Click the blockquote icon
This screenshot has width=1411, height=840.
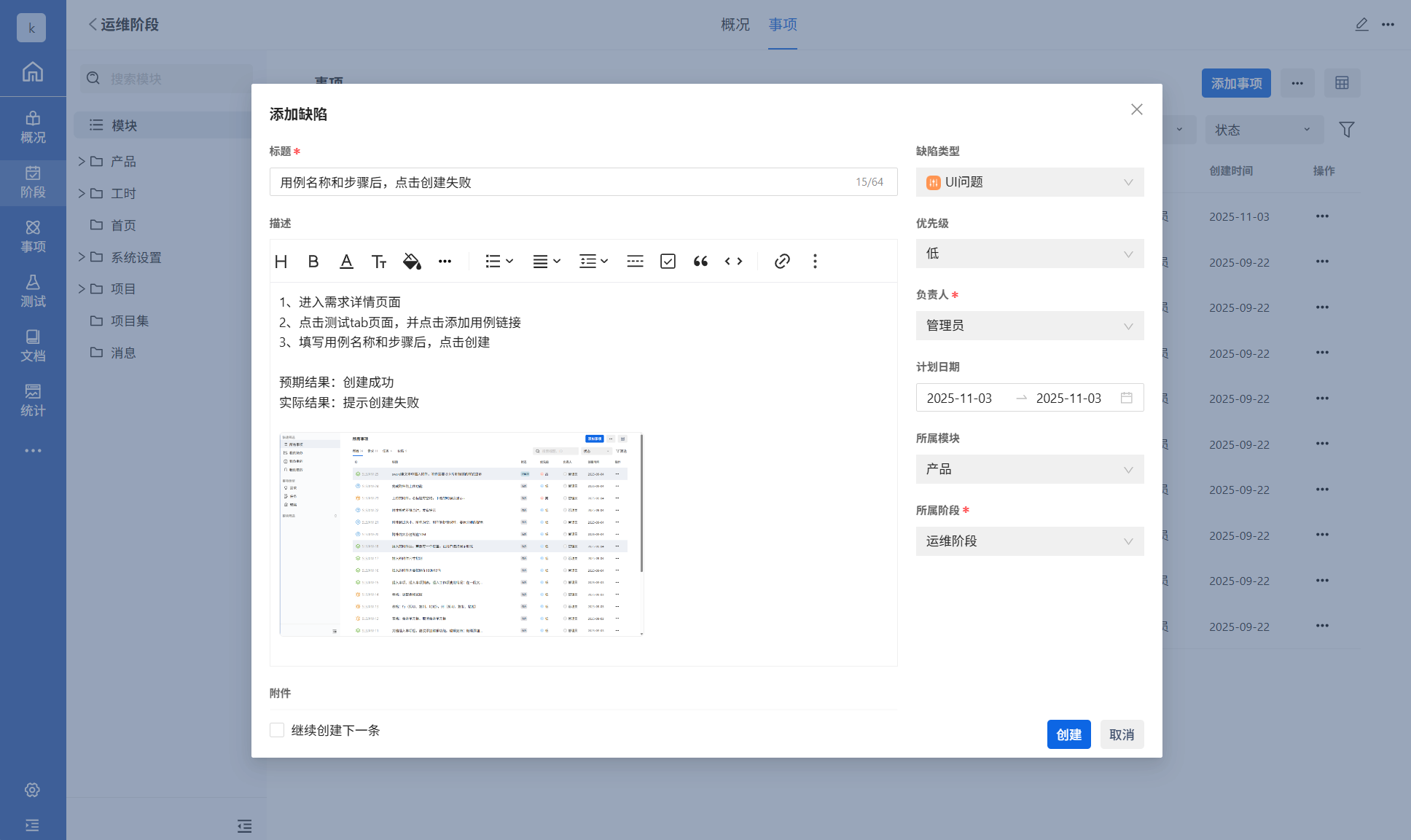click(x=700, y=262)
